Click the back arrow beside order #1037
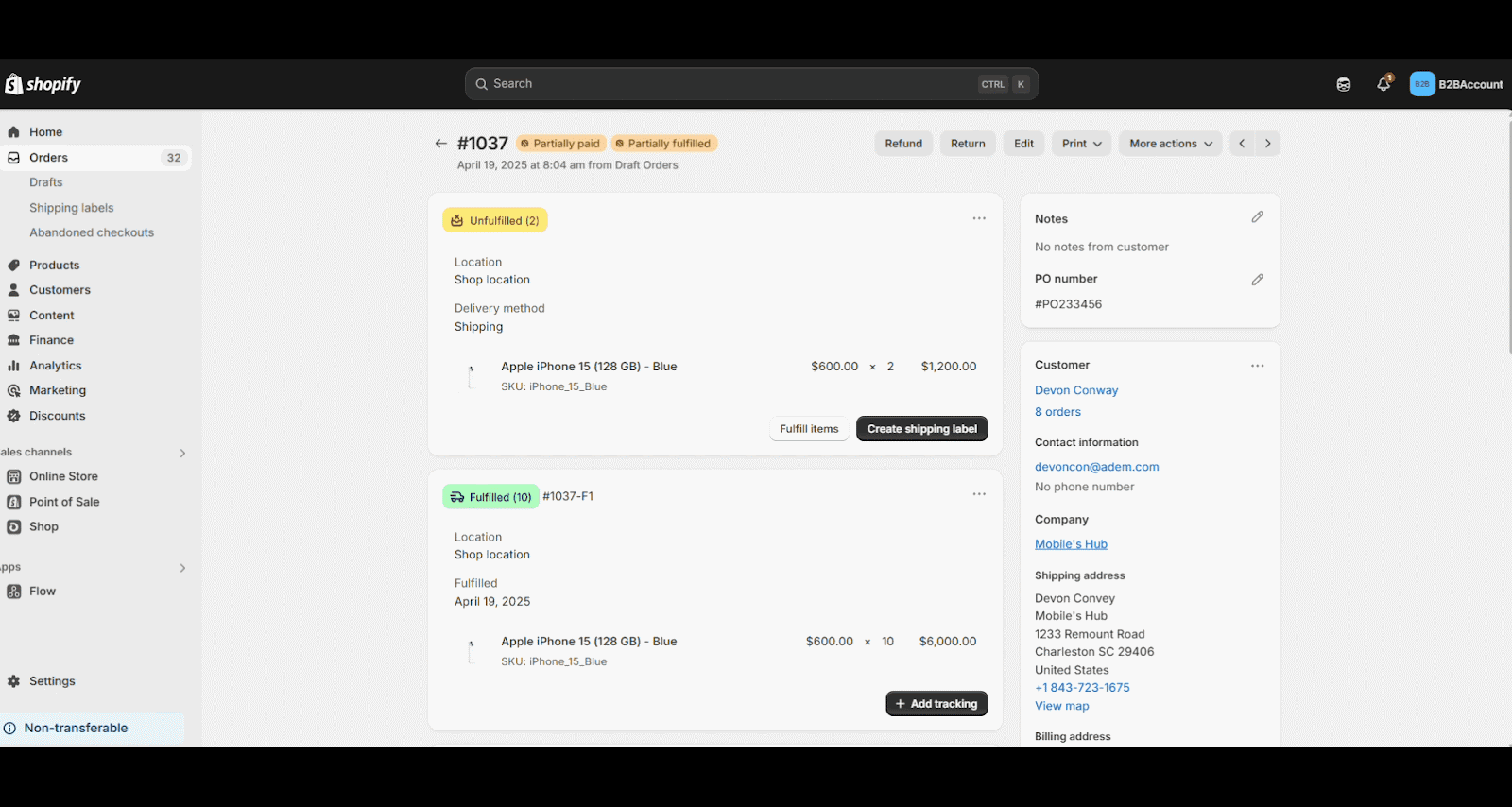 point(440,144)
